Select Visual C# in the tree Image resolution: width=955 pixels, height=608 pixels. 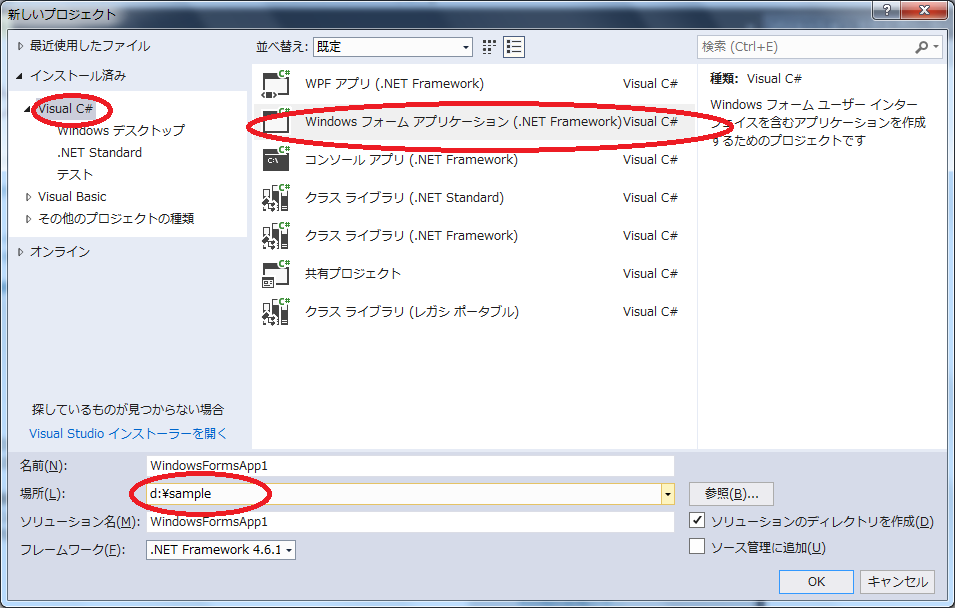[x=65, y=109]
